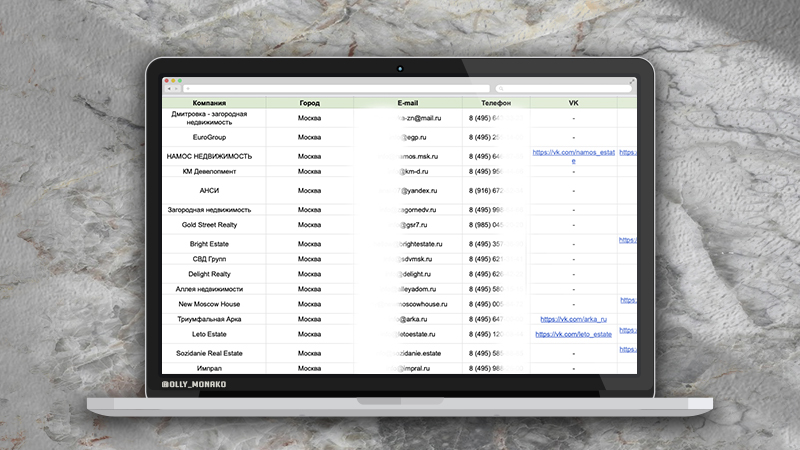Toggle fullscreen with the diagonal arrows icon
This screenshot has height=450, width=800.
coord(632,81)
